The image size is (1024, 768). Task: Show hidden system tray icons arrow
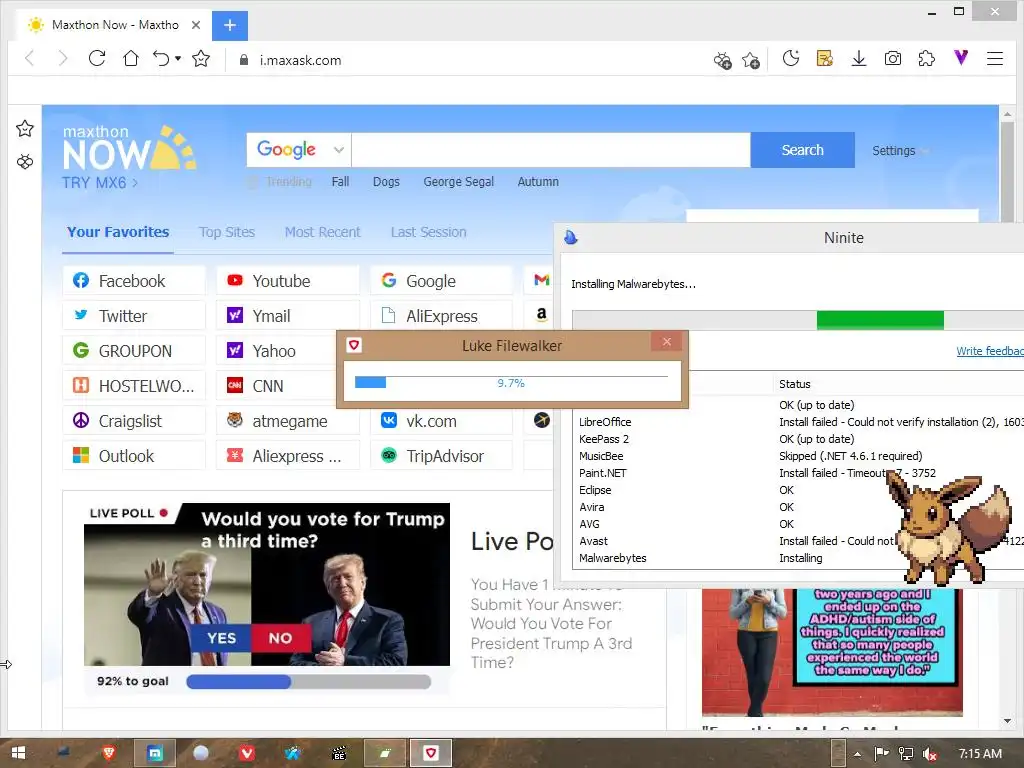[x=857, y=754]
